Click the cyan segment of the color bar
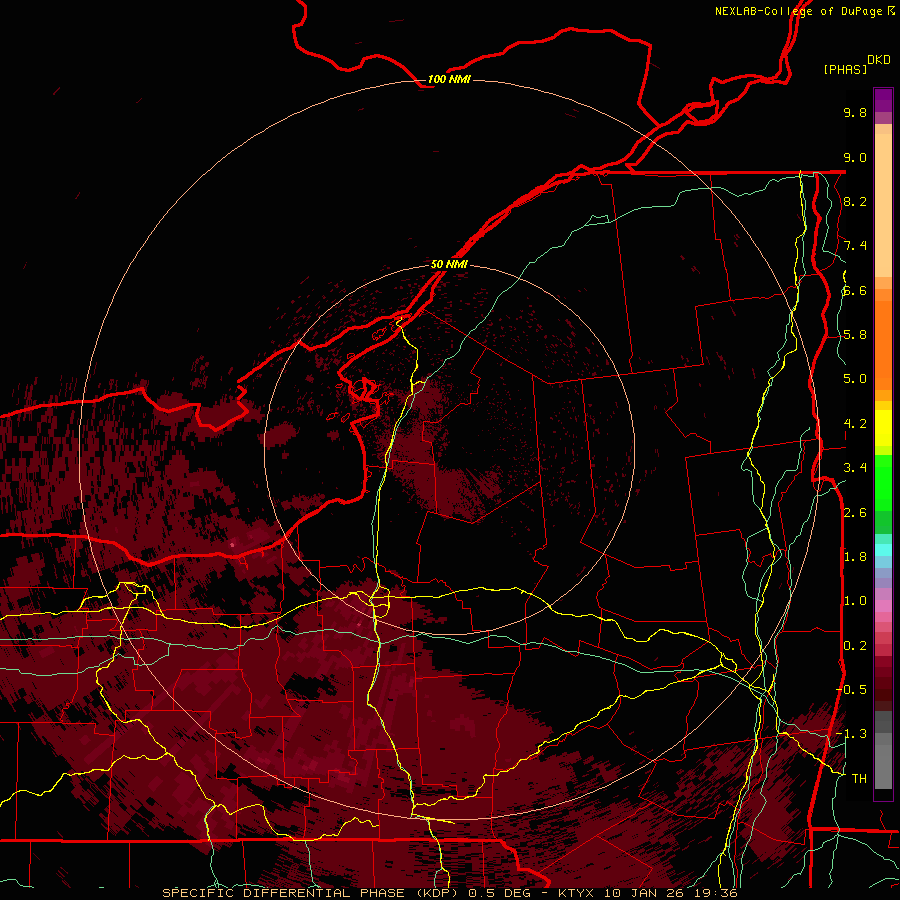 883,550
